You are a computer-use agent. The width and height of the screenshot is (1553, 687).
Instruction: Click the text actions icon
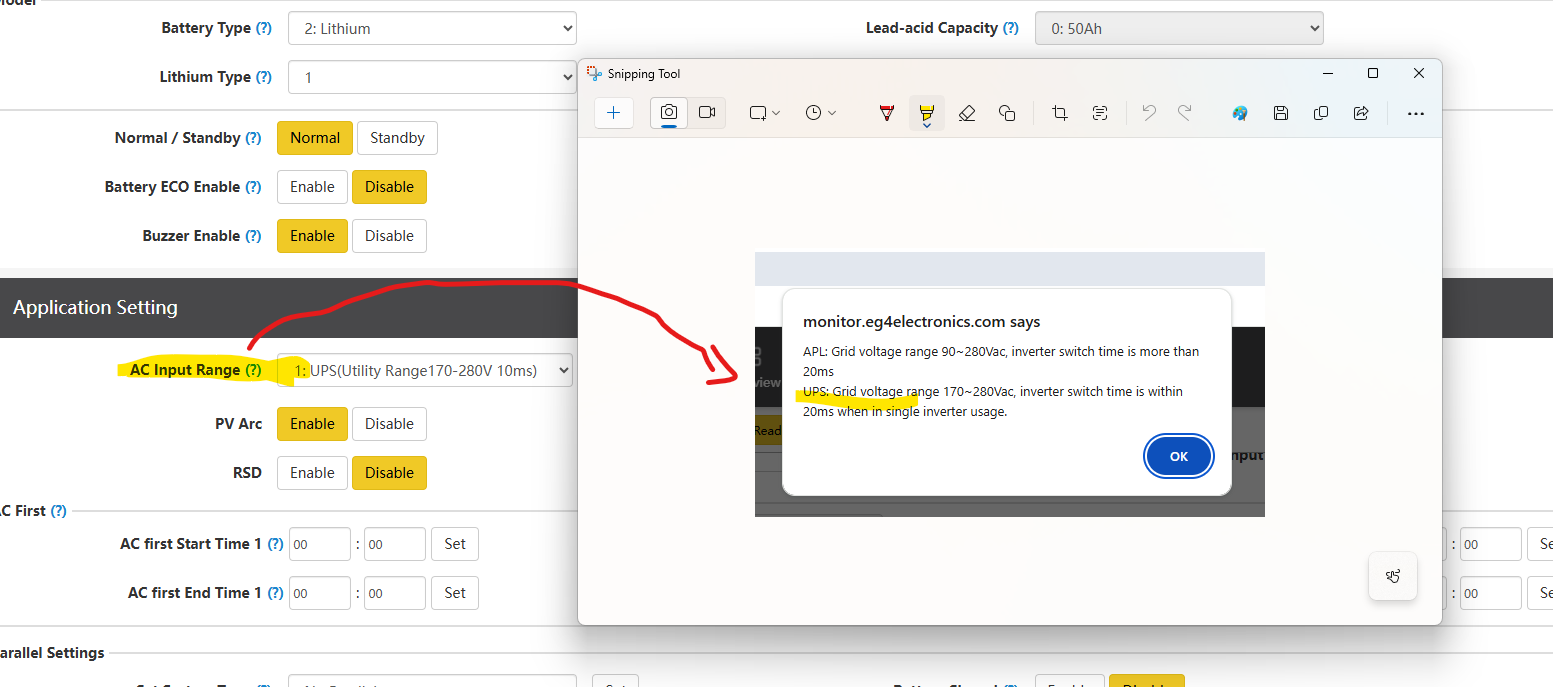click(1100, 113)
